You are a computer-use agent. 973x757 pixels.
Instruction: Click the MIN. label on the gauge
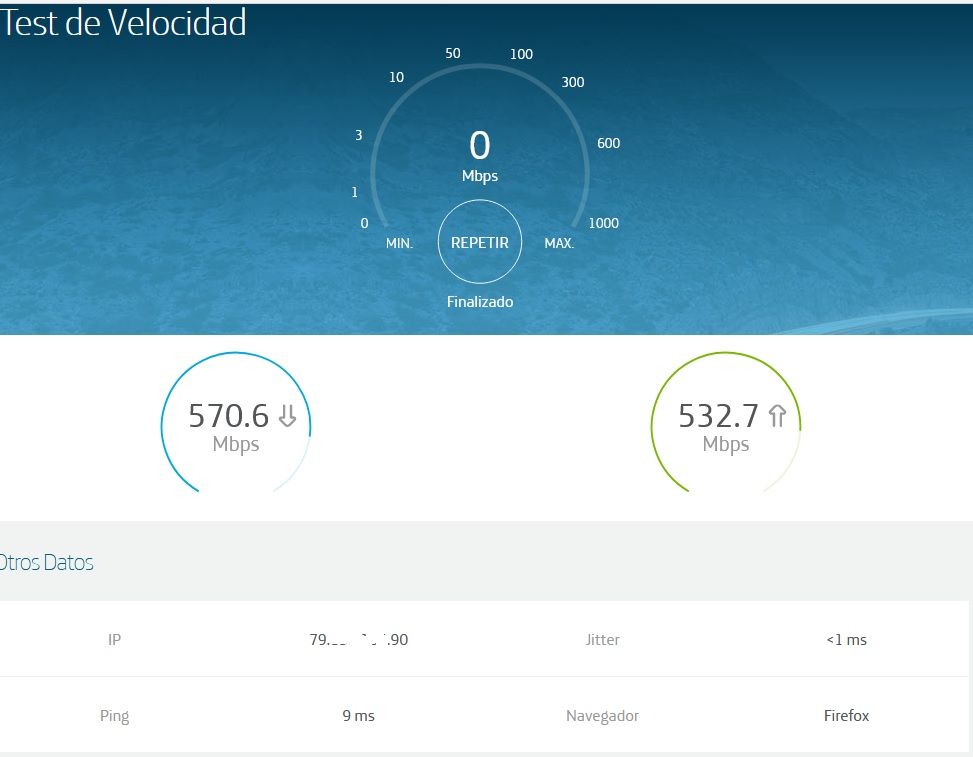point(399,243)
